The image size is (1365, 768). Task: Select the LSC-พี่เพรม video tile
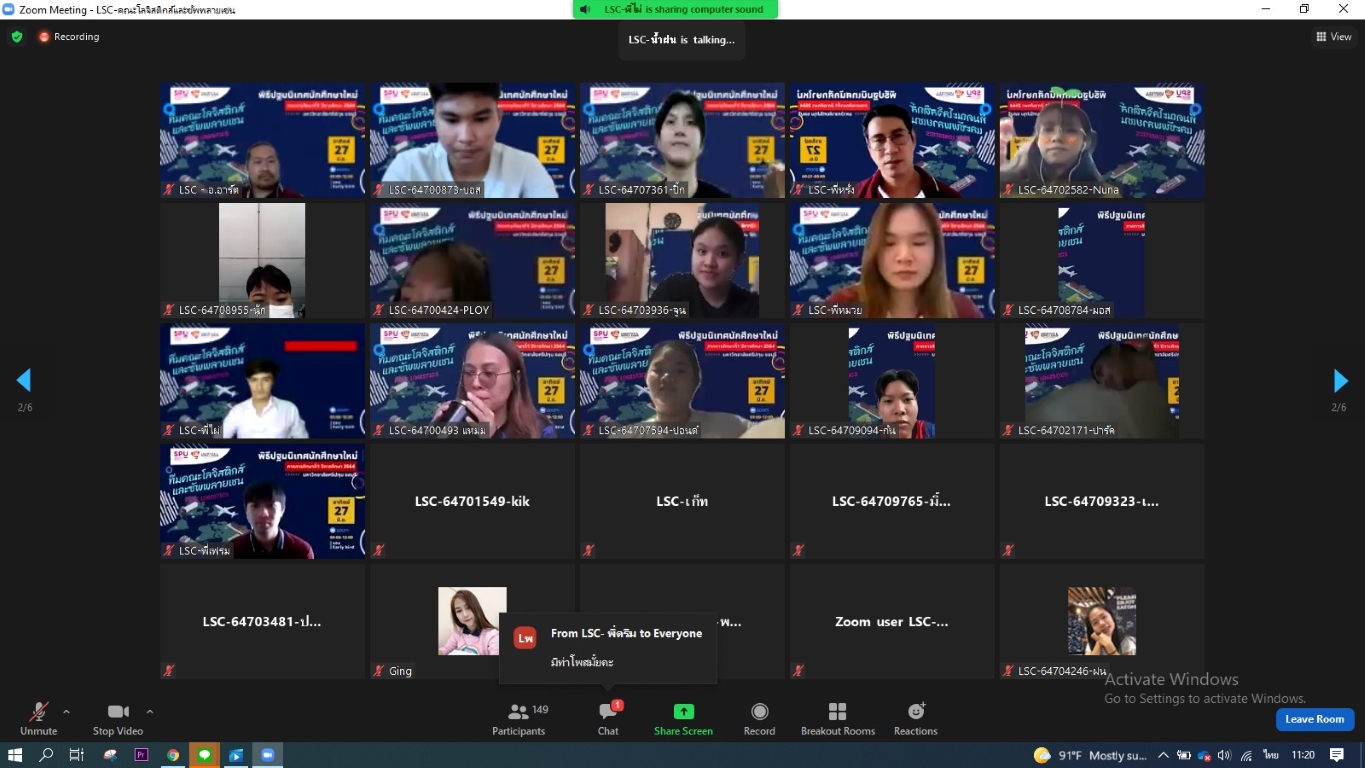[262, 501]
